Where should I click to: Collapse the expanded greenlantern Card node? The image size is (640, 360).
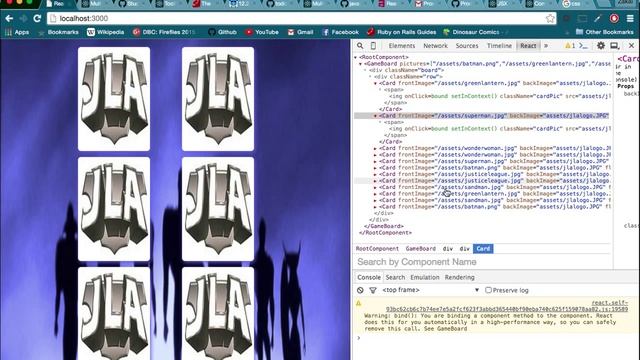(375, 83)
